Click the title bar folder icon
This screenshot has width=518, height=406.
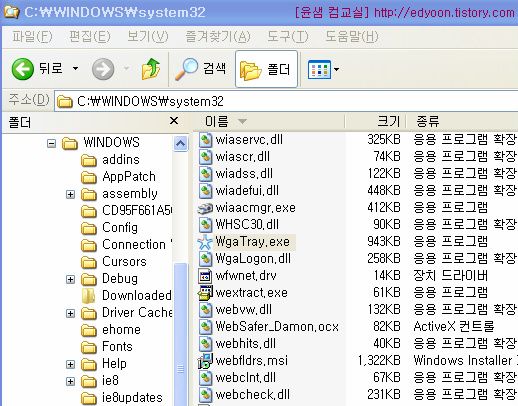click(x=11, y=12)
